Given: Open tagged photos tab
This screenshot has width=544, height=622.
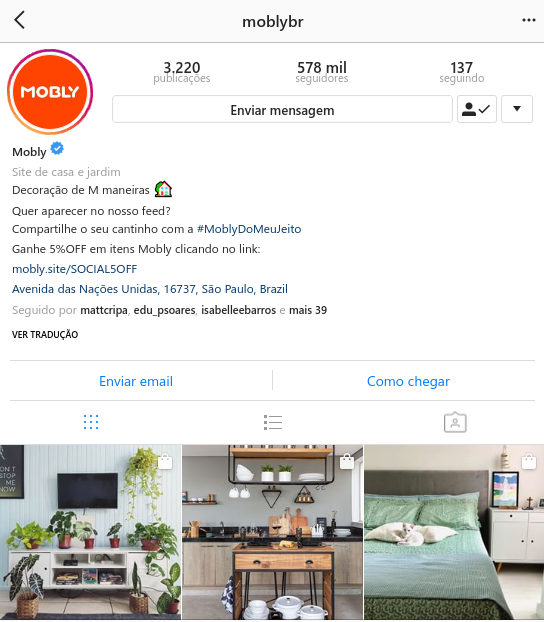Looking at the screenshot, I should (455, 422).
